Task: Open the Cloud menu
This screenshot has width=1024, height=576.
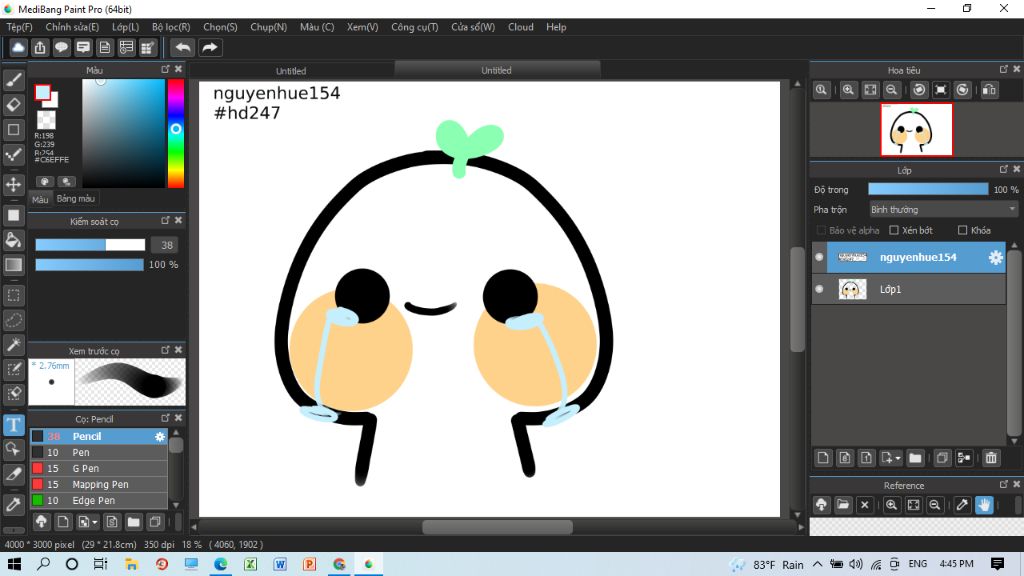Action: [520, 27]
